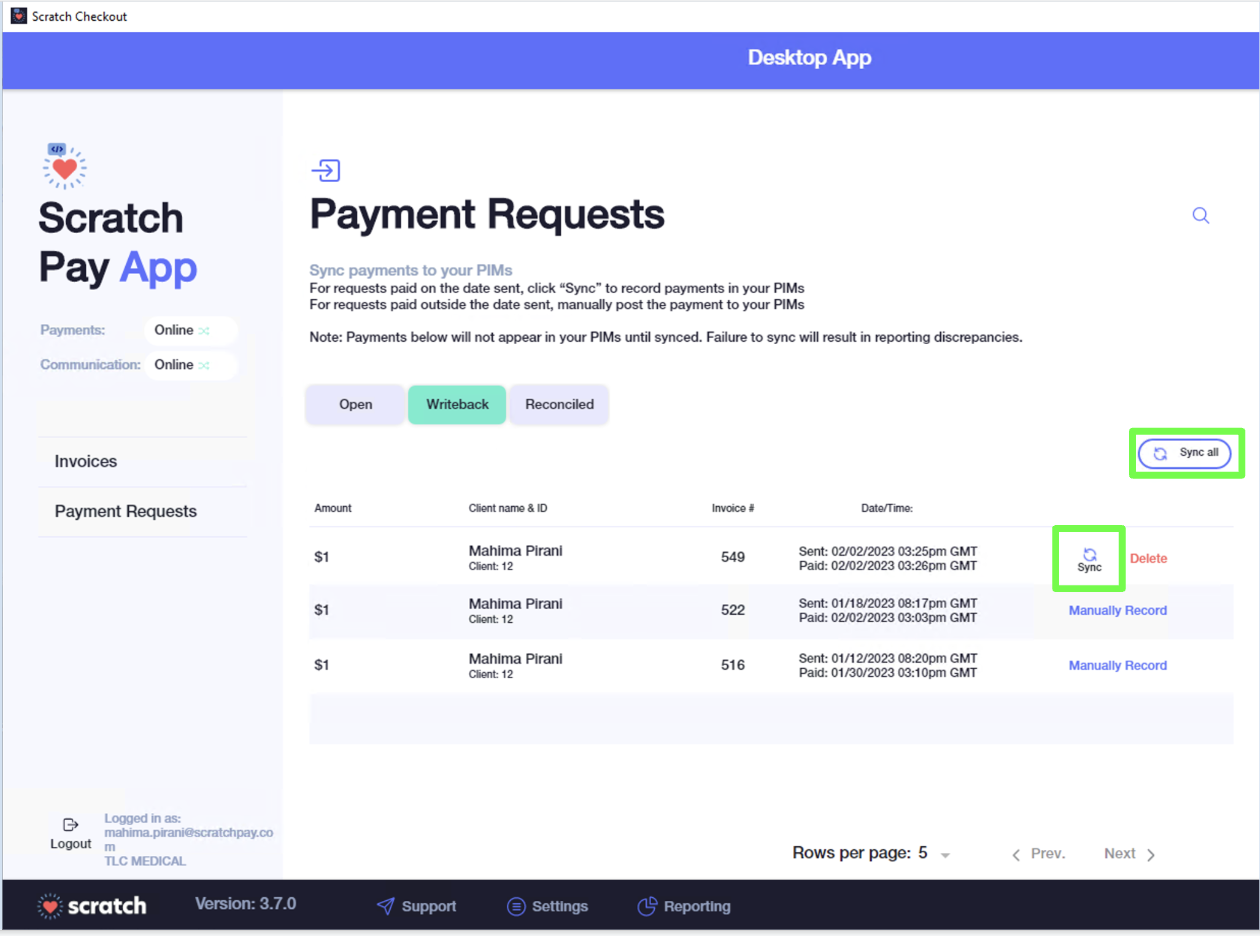The height and width of the screenshot is (936, 1260).
Task: Click the Payment Requests page heading
Action: pos(487,214)
